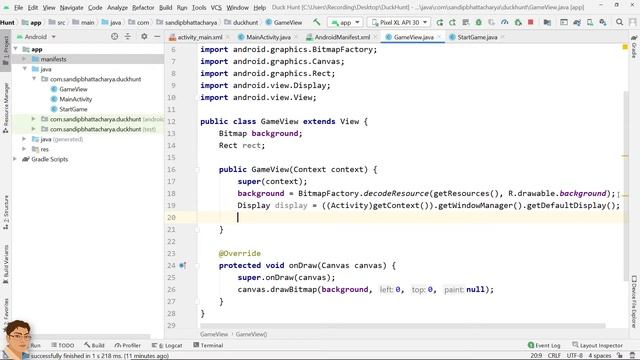Open the app run configuration dropdown
The height and width of the screenshot is (360, 640).
pos(345,22)
